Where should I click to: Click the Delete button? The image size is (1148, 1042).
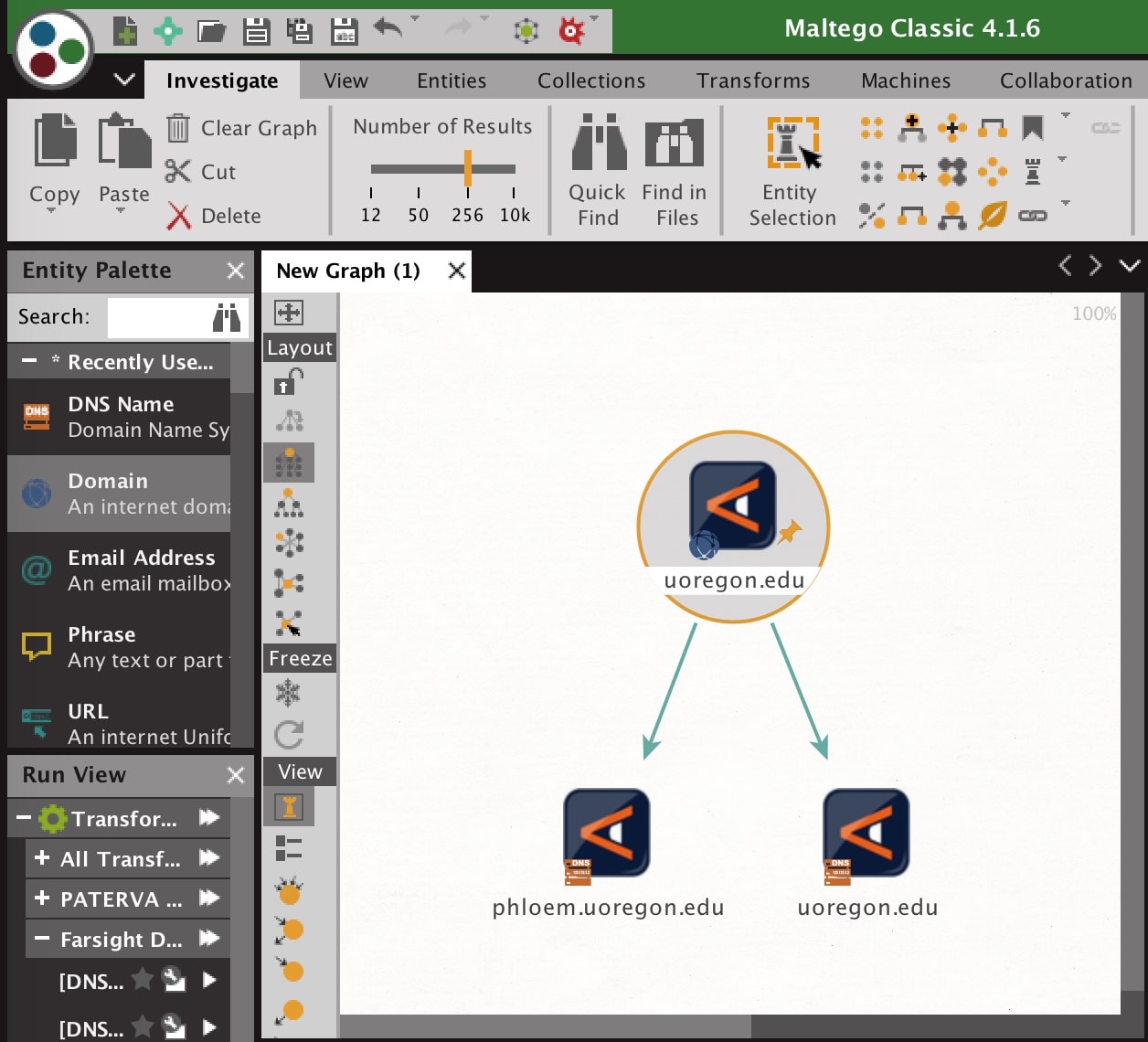click(x=214, y=216)
